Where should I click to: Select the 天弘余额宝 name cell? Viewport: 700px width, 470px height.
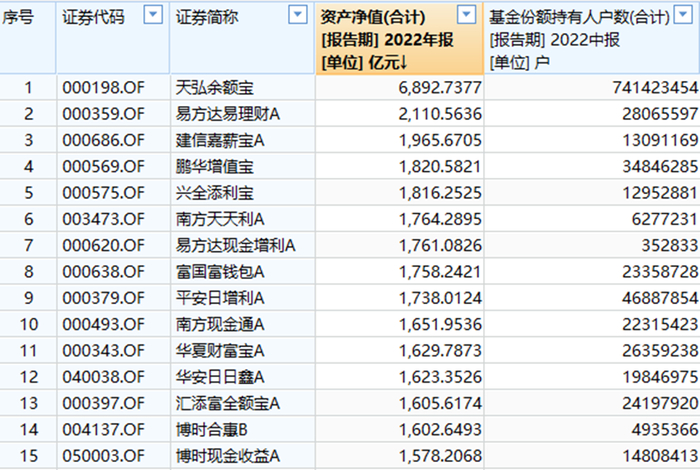click(242, 87)
